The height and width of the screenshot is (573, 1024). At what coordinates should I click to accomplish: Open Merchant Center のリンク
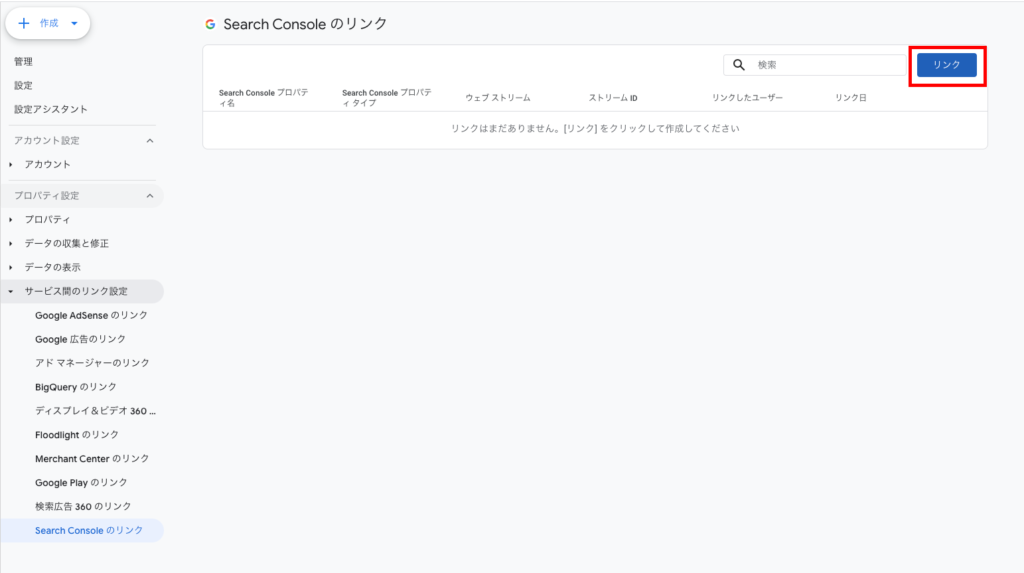(x=92, y=459)
